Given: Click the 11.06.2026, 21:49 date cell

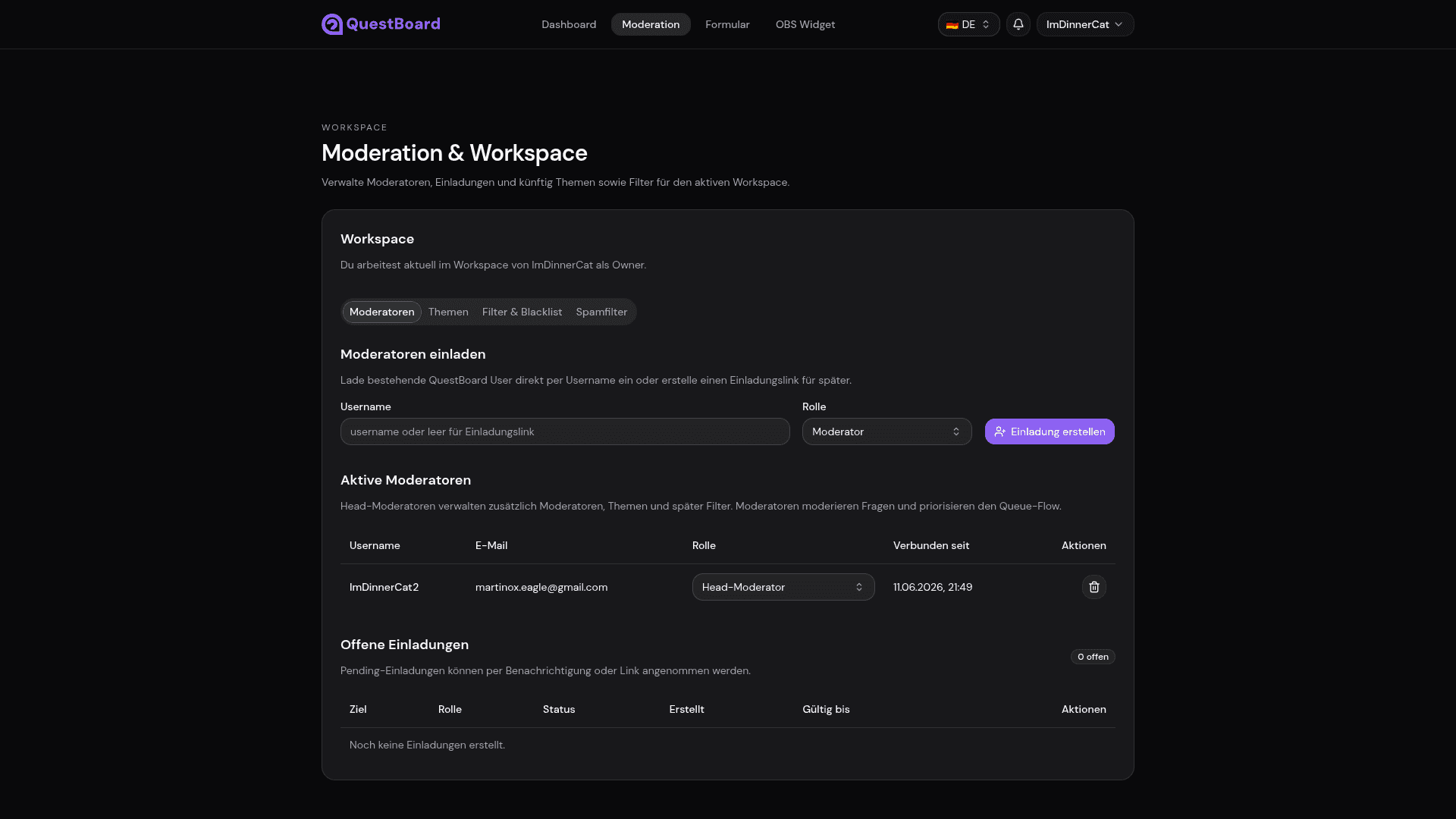Looking at the screenshot, I should pyautogui.click(x=933, y=587).
